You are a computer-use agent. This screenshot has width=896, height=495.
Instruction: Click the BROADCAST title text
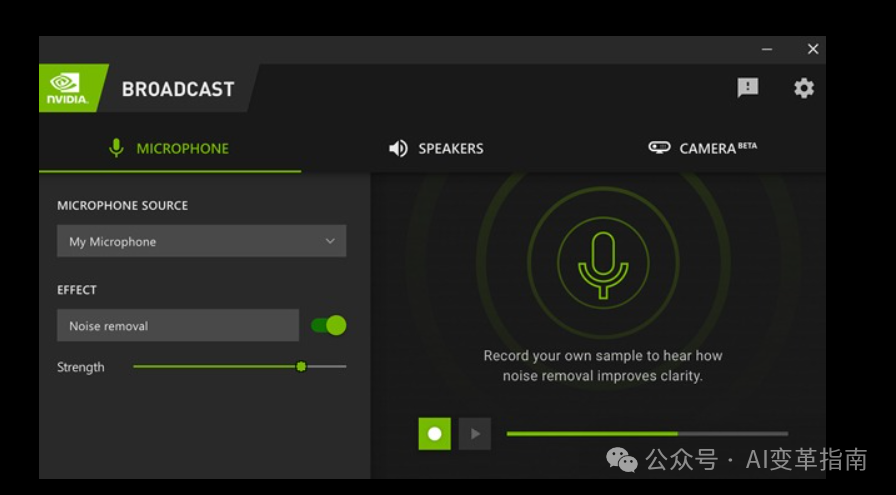tap(178, 89)
